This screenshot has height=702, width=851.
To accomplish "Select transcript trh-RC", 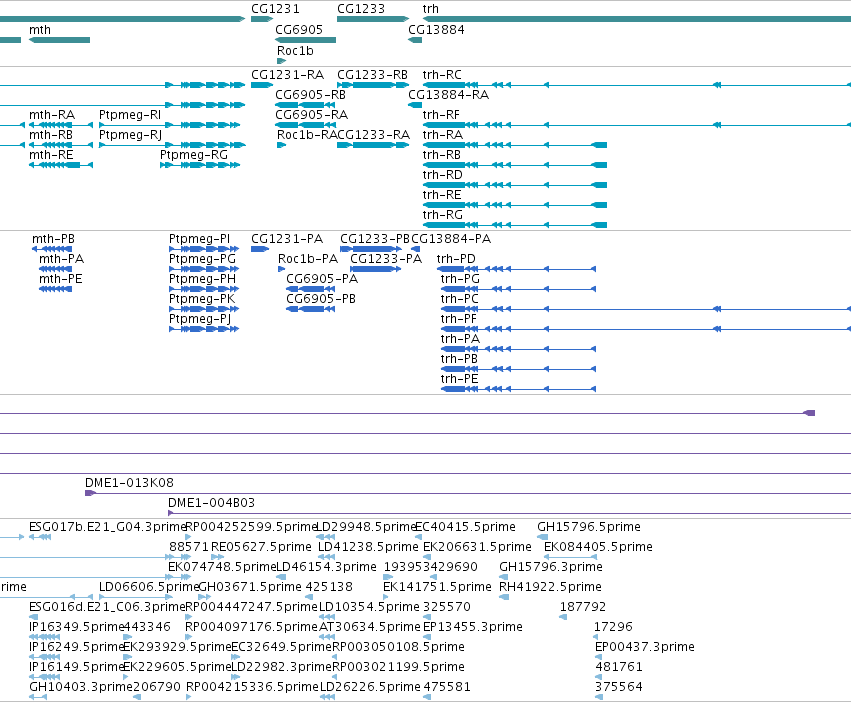I will pyautogui.click(x=637, y=85).
